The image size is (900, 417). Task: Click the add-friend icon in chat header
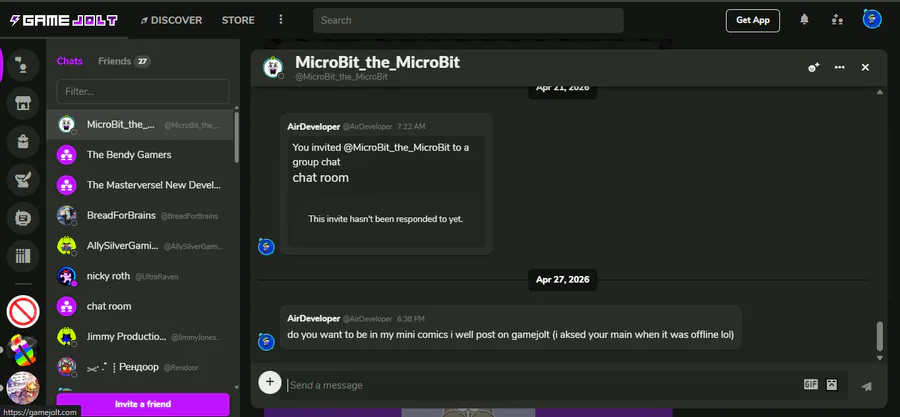813,67
